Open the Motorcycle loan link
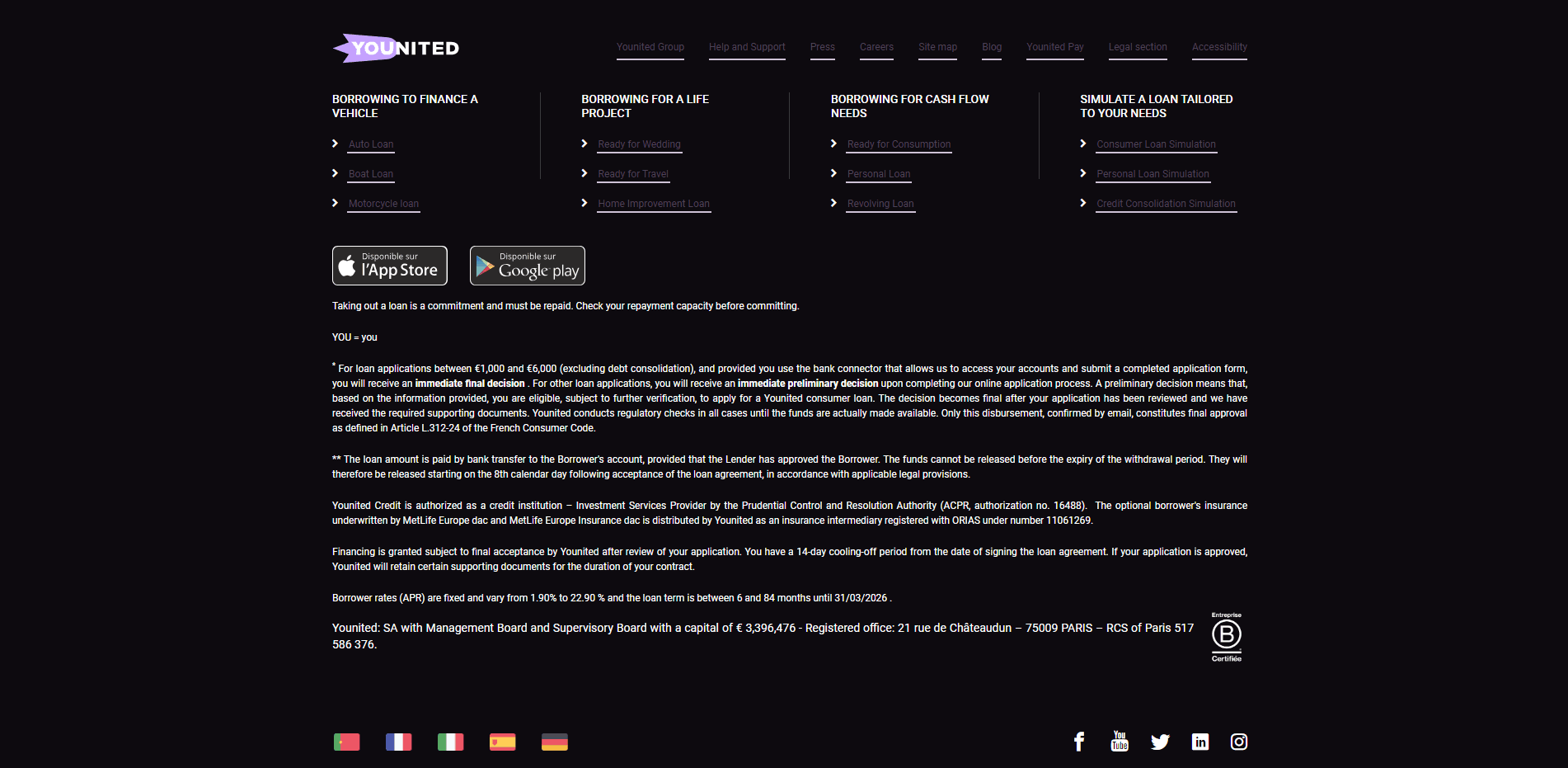1568x768 pixels. pos(383,204)
